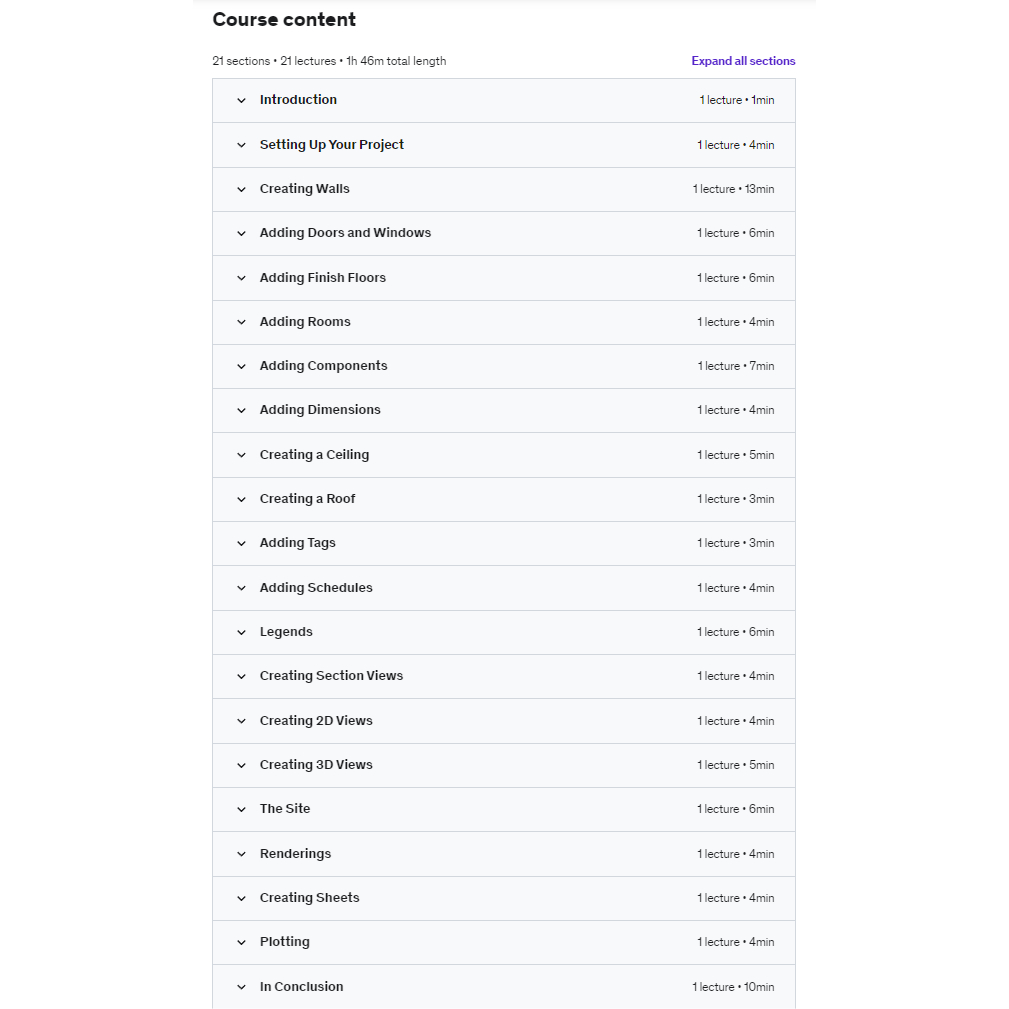Click the Expand all sections link
This screenshot has height=1009, width=1009.
point(743,61)
